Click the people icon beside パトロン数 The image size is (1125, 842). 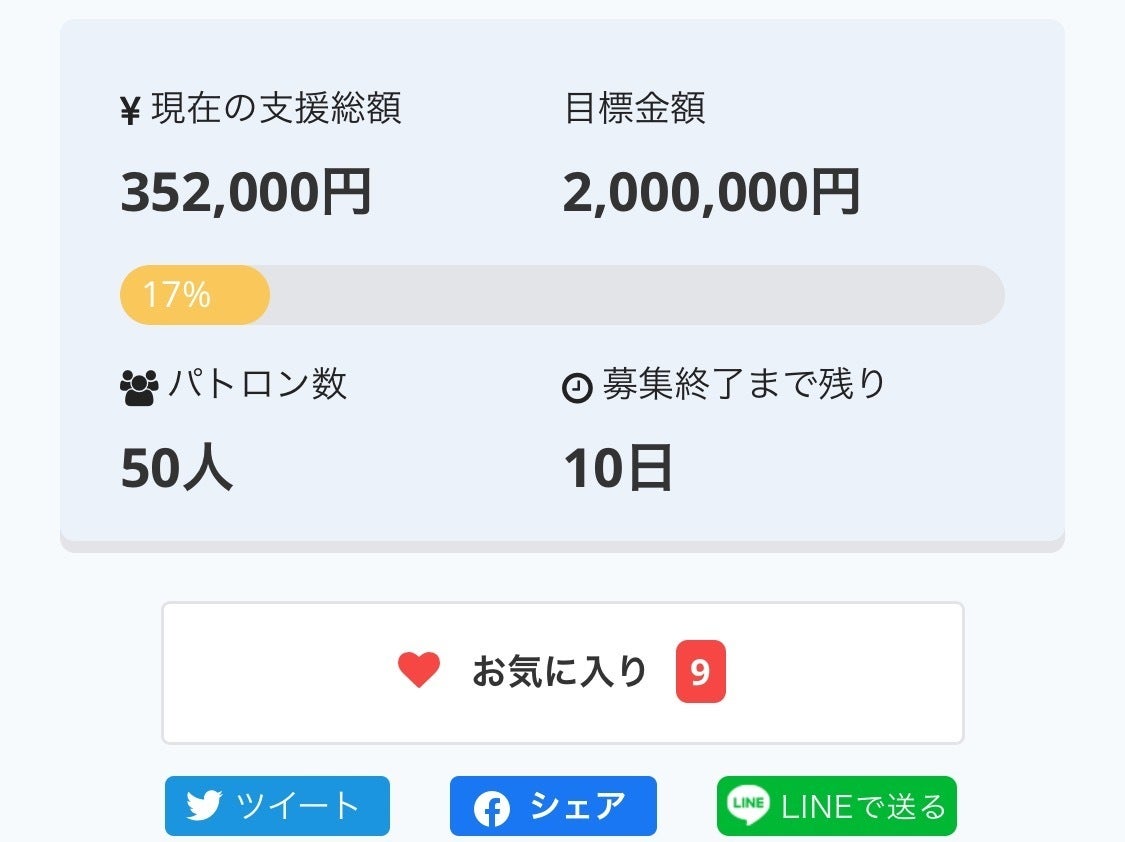[138, 388]
